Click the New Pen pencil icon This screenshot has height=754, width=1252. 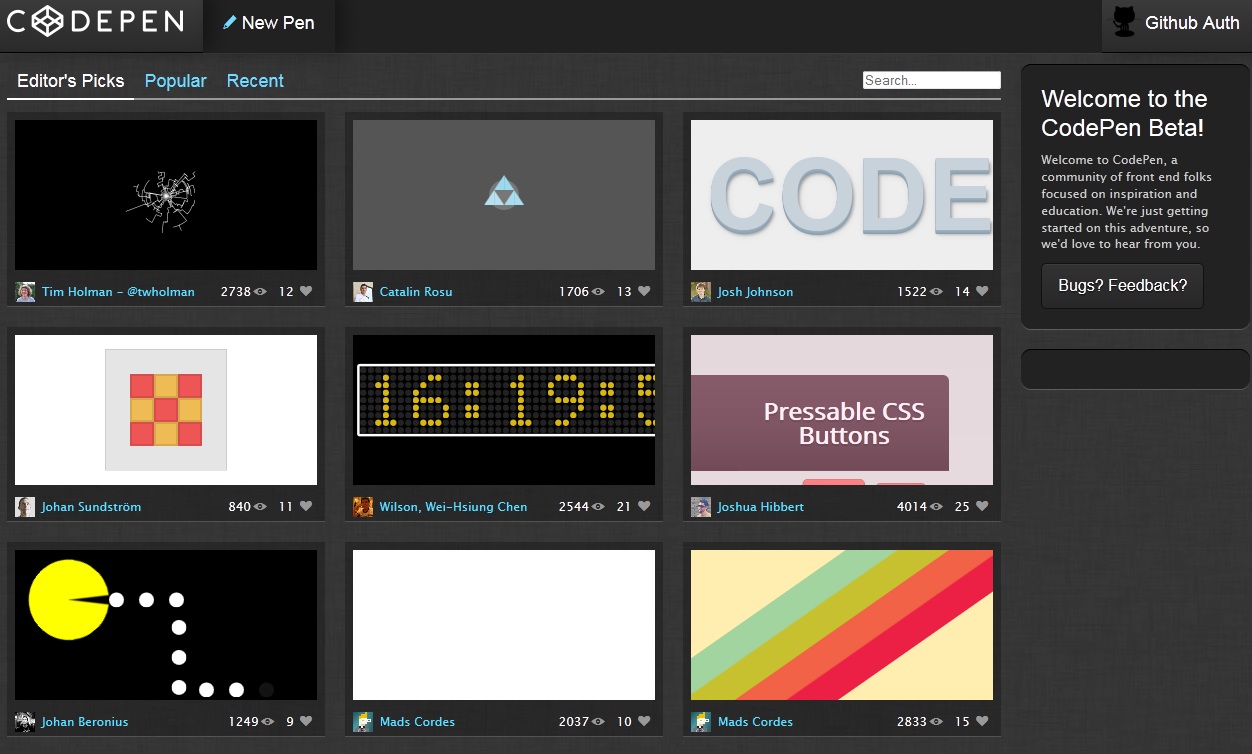coord(229,22)
